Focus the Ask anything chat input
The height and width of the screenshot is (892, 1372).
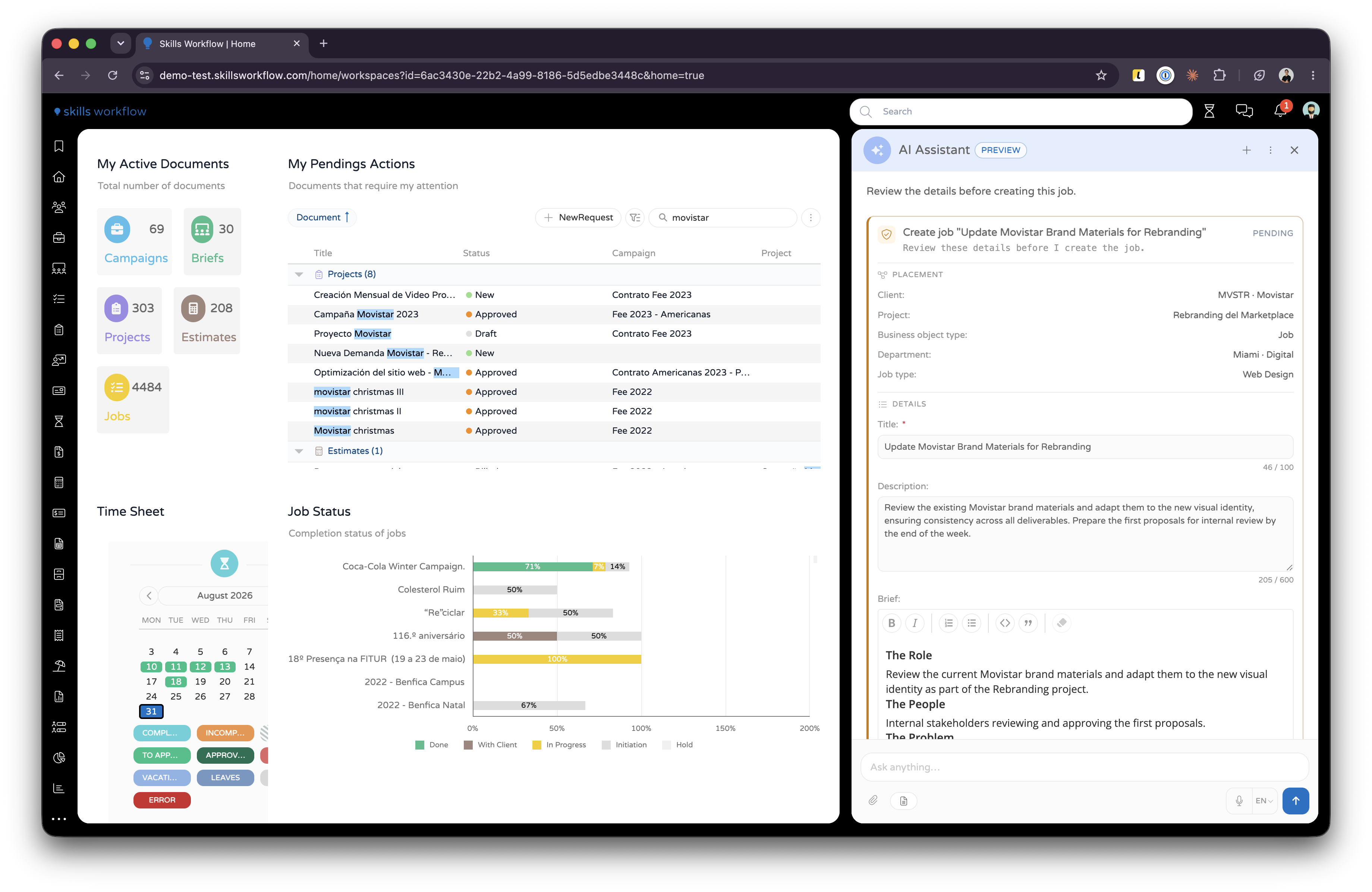coord(1084,767)
